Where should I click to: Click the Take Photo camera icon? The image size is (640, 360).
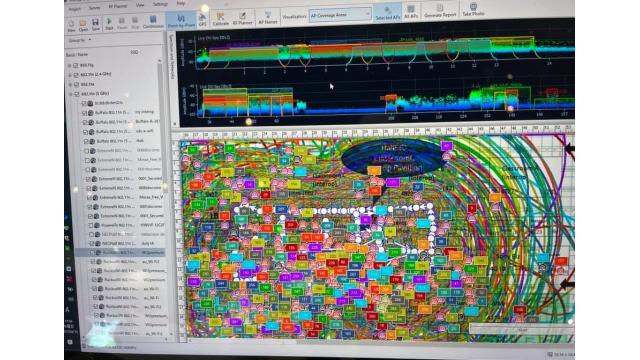pyautogui.click(x=473, y=9)
